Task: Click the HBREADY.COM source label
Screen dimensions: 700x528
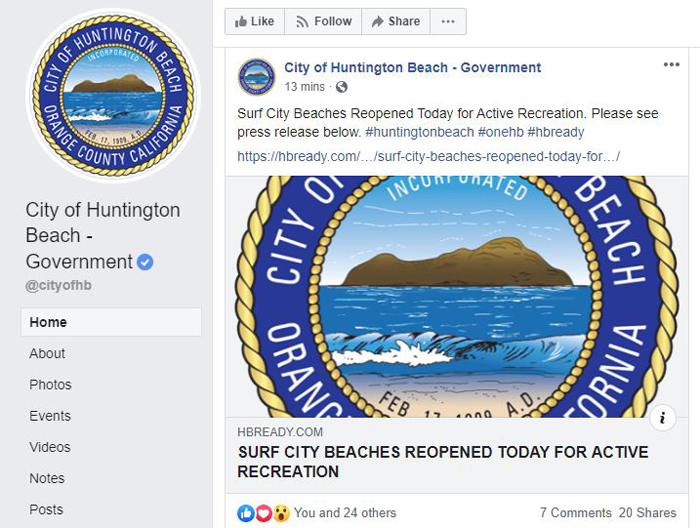Action: [x=280, y=432]
